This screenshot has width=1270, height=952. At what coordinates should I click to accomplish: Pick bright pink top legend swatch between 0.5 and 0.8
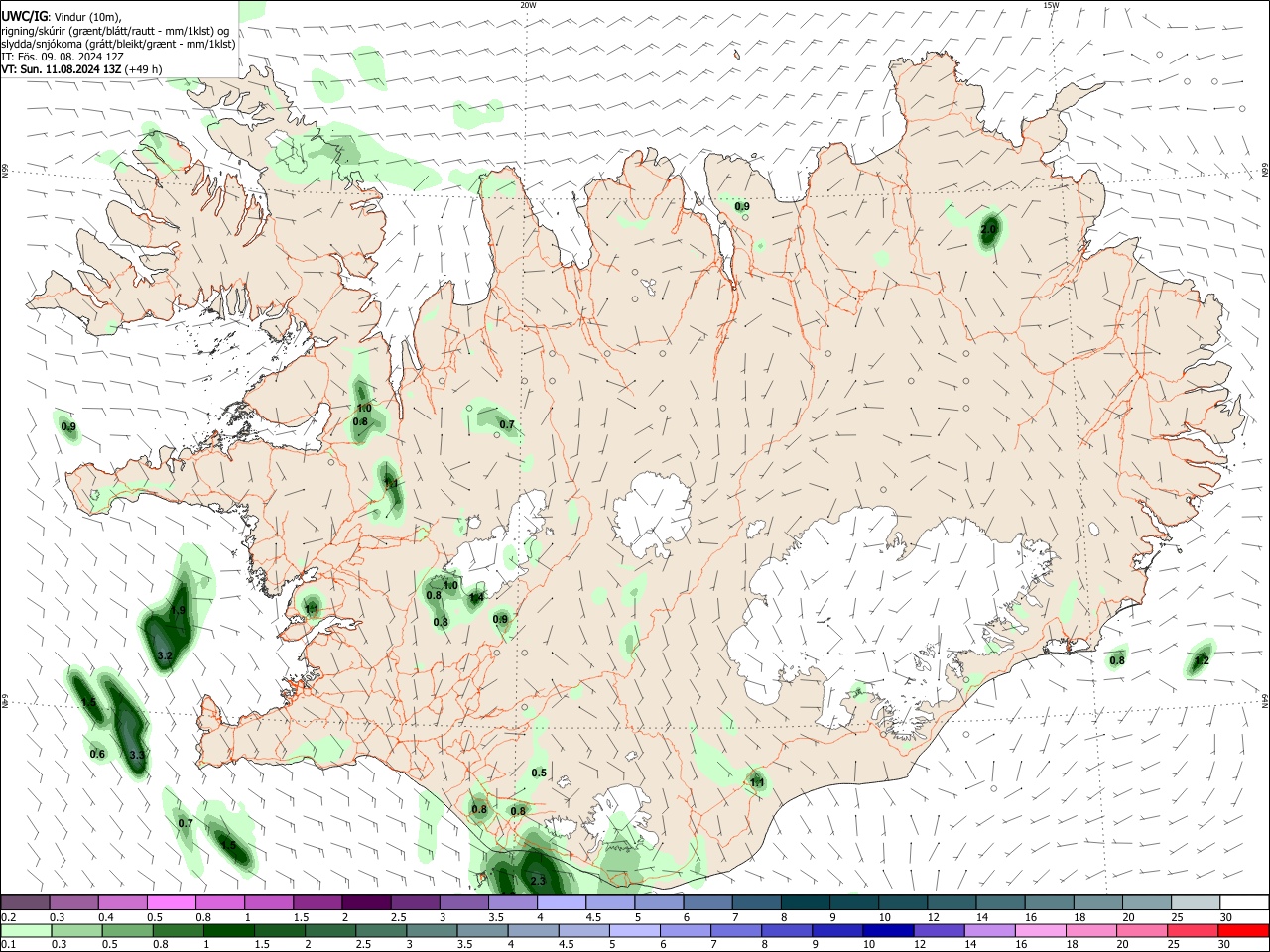click(x=172, y=902)
